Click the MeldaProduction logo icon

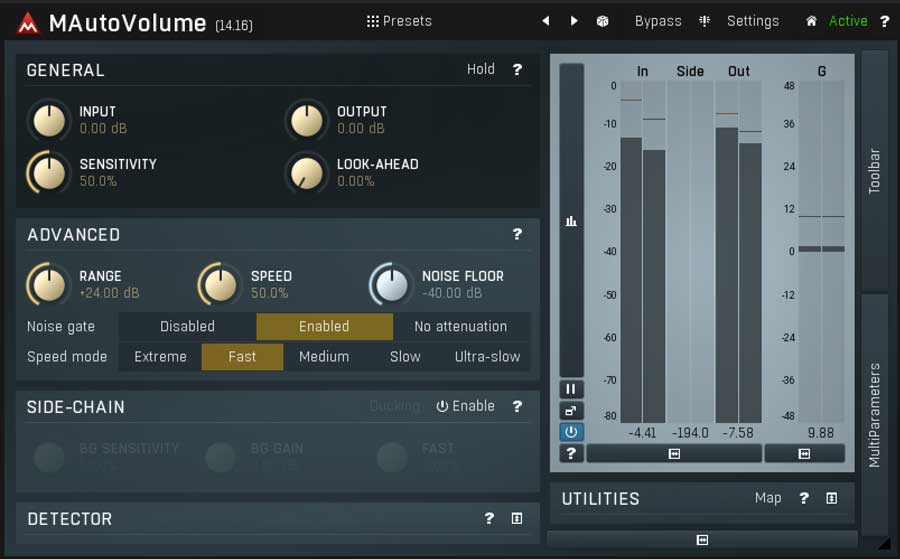click(x=28, y=23)
